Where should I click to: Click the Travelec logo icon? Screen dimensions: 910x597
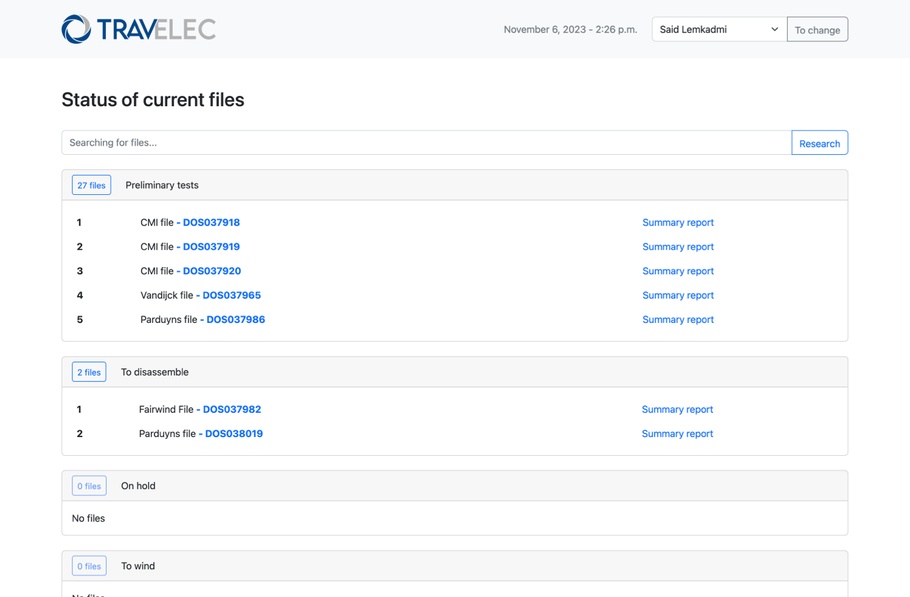click(76, 29)
